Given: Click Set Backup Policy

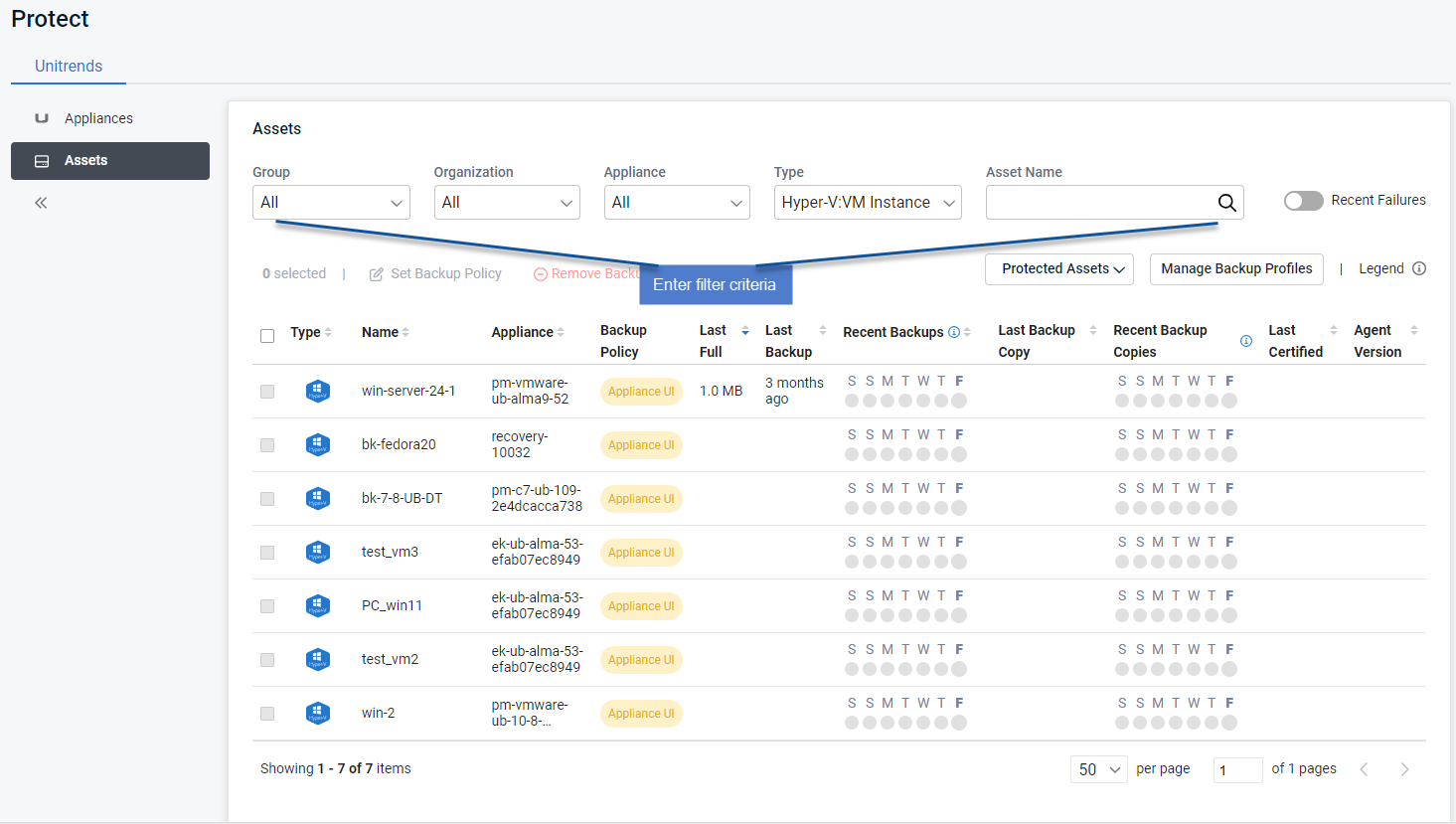Looking at the screenshot, I should click(446, 273).
